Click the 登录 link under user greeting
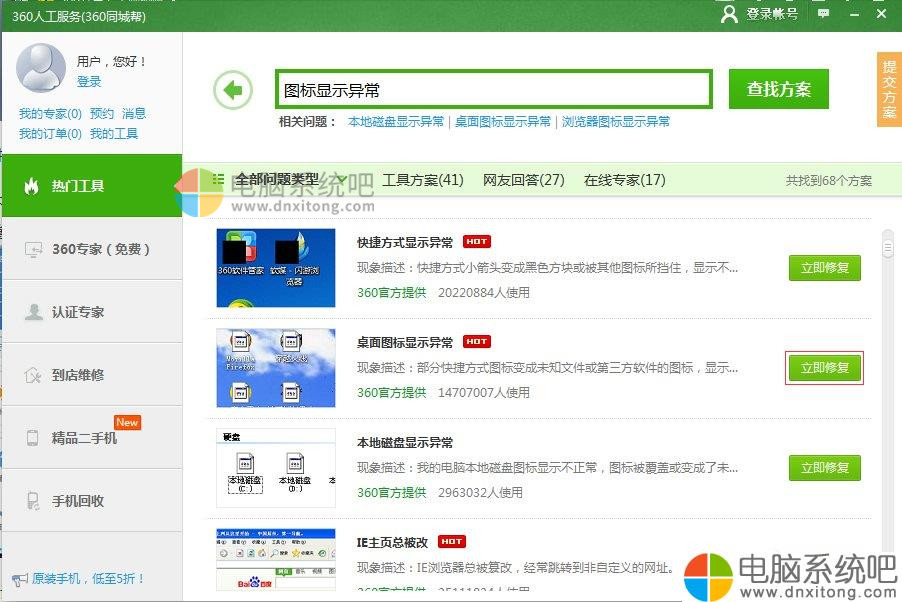 [89, 81]
